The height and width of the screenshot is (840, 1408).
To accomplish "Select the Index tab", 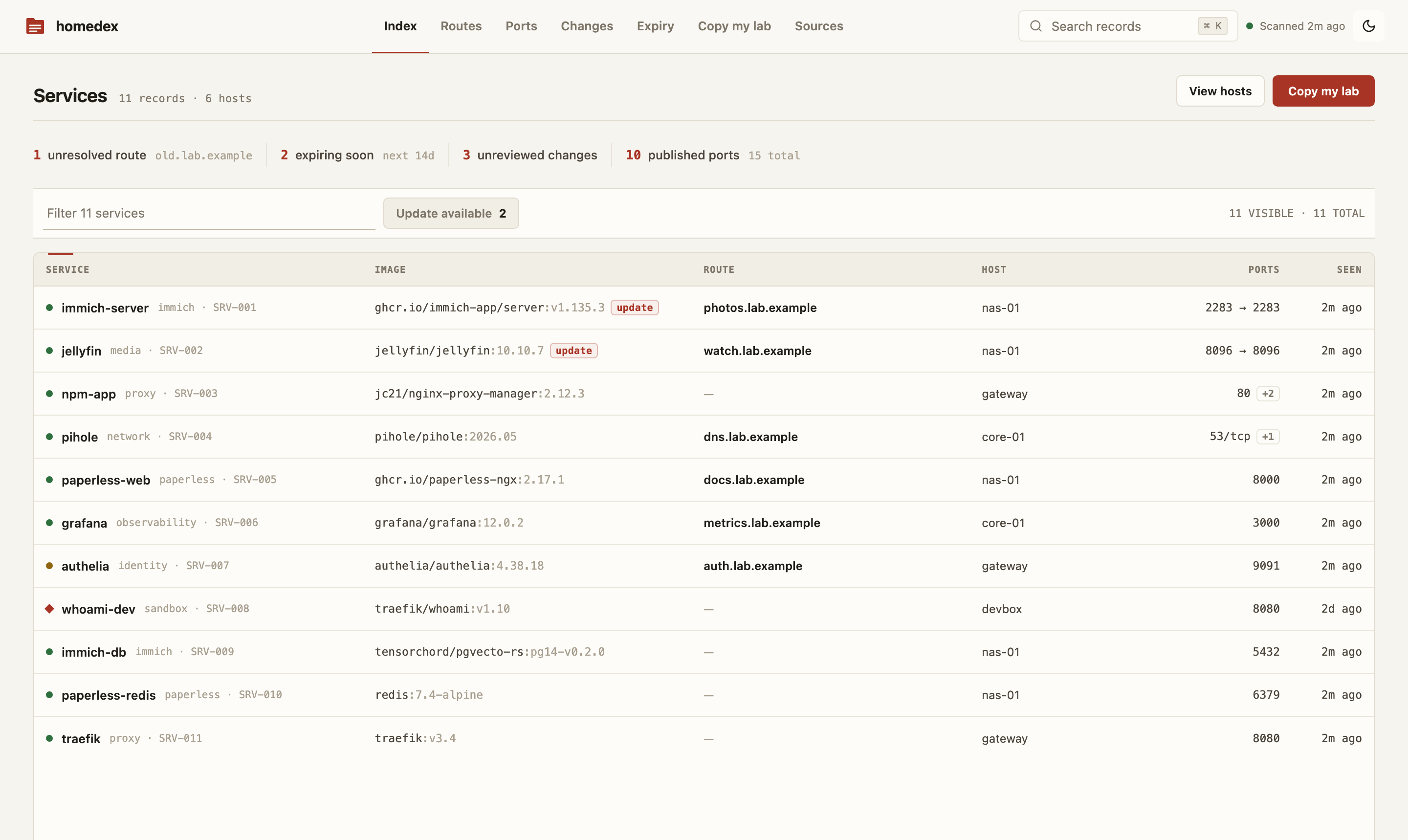I will click(x=399, y=26).
